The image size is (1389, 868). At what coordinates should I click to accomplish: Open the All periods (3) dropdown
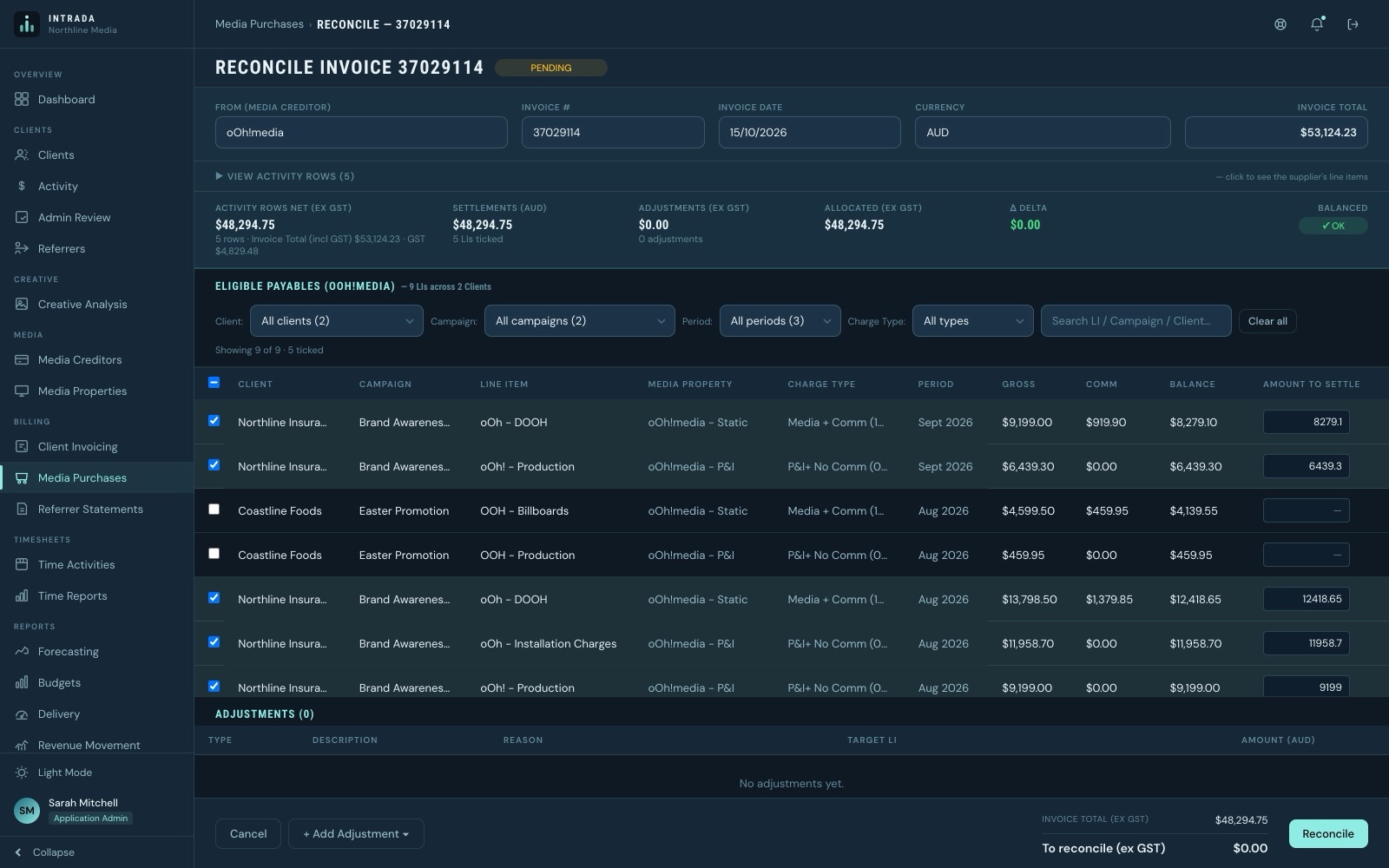[x=780, y=321]
